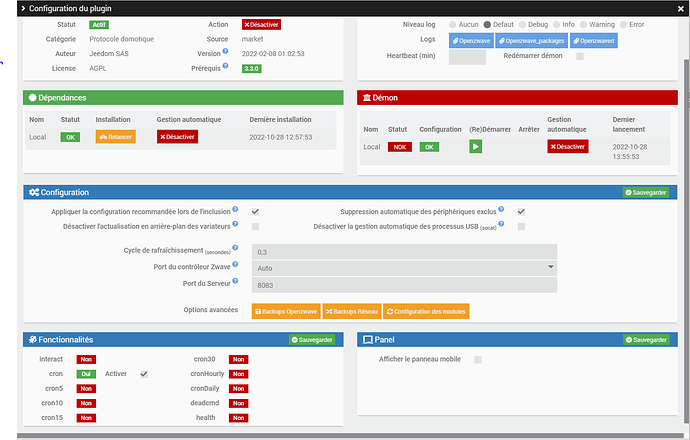Screen dimensions: 690x440
Task: Click help icon for Port du contrôleur Zwave
Action: (235, 264)
